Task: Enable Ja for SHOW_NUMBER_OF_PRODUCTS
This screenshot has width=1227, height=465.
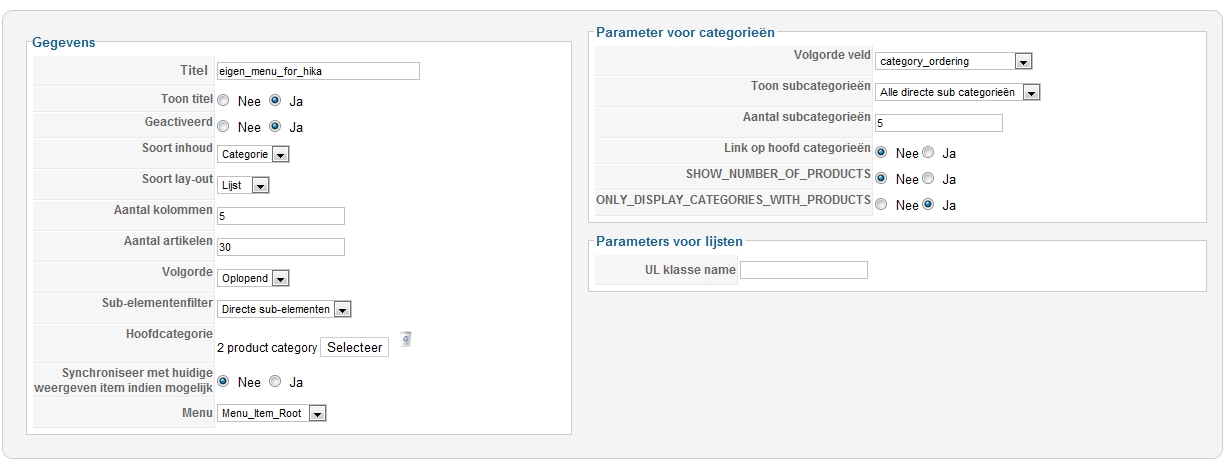Action: click(929, 179)
